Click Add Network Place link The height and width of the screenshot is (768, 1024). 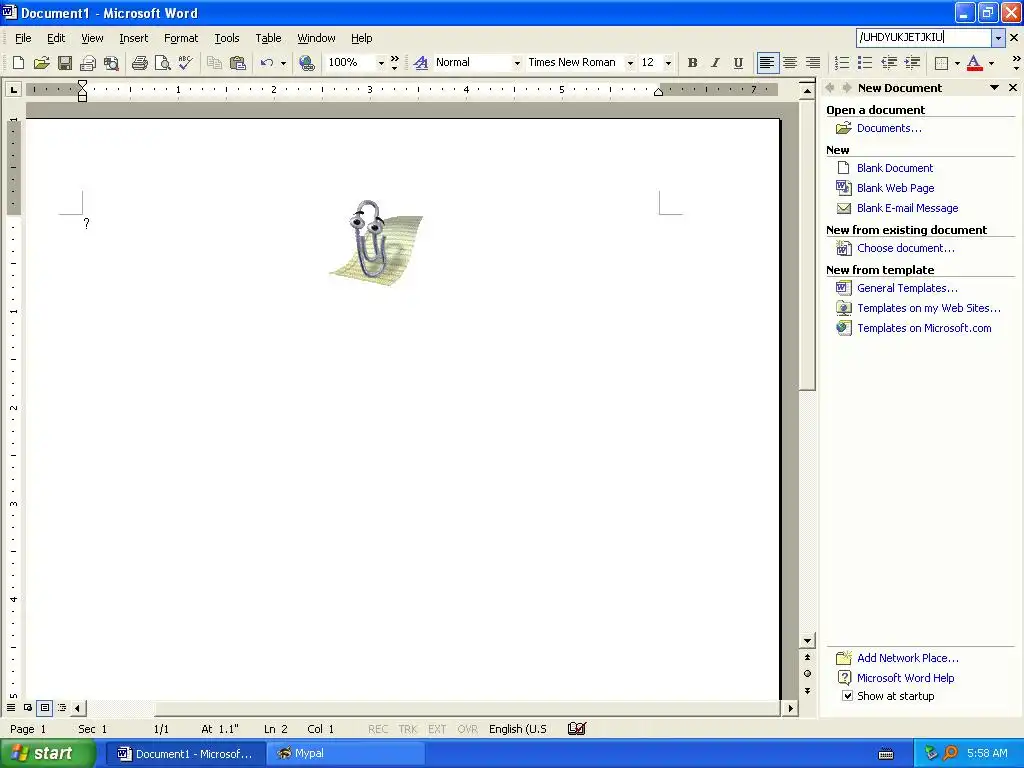(x=908, y=658)
